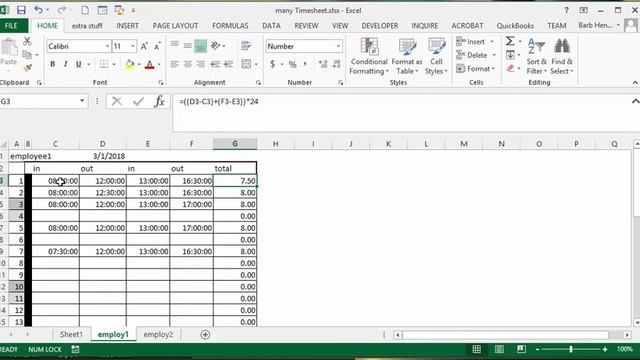
Task: Activate the Format Painter brush
Action: pyautogui.click(x=27, y=68)
